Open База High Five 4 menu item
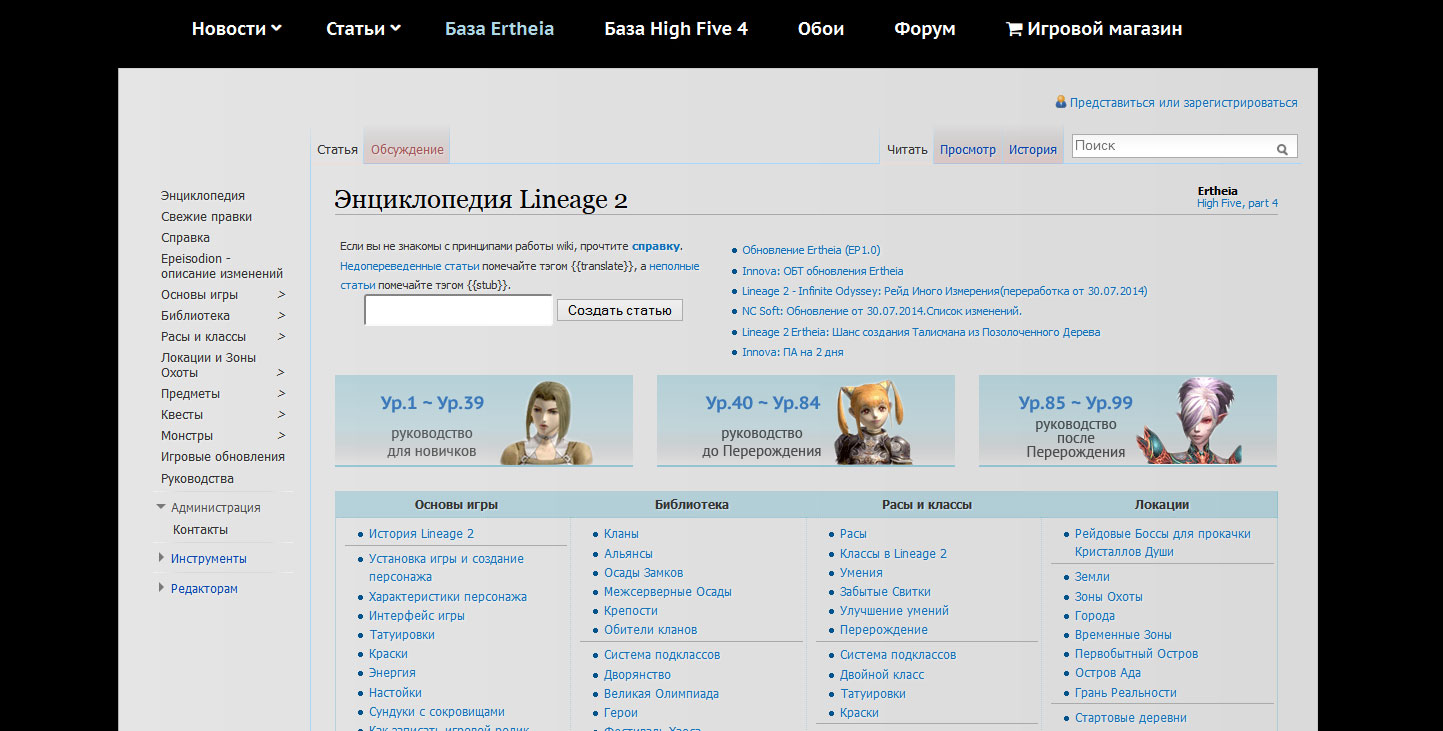The height and width of the screenshot is (731, 1443). pos(676,29)
